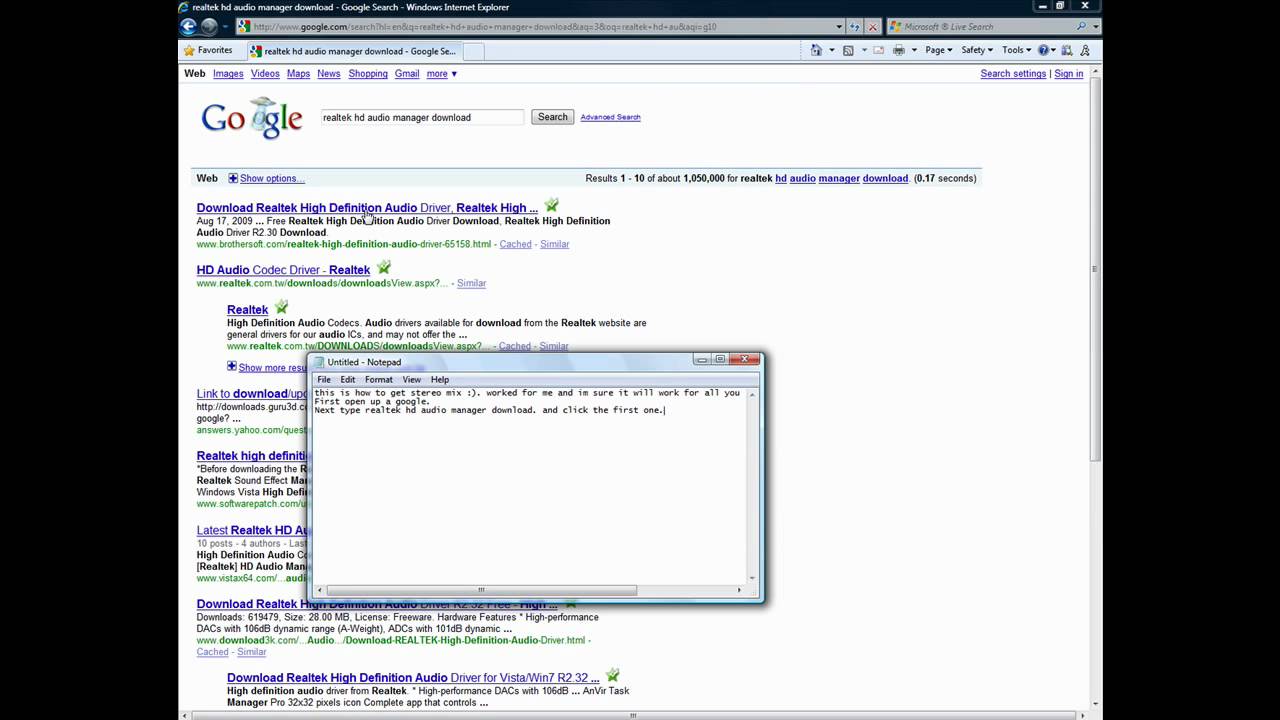Image resolution: width=1280 pixels, height=720 pixels.
Task: Open the Gmail link
Action: tap(407, 74)
